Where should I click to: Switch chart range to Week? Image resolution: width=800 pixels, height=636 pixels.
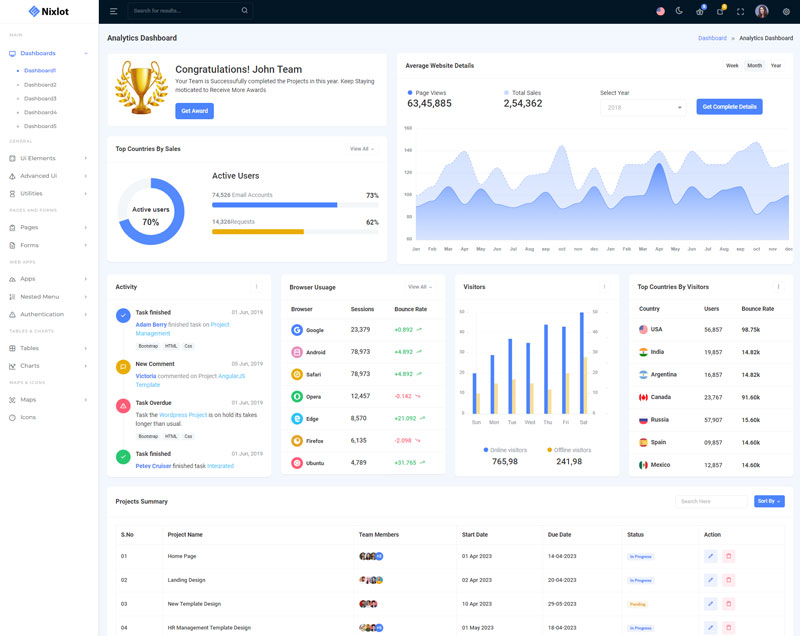point(732,65)
